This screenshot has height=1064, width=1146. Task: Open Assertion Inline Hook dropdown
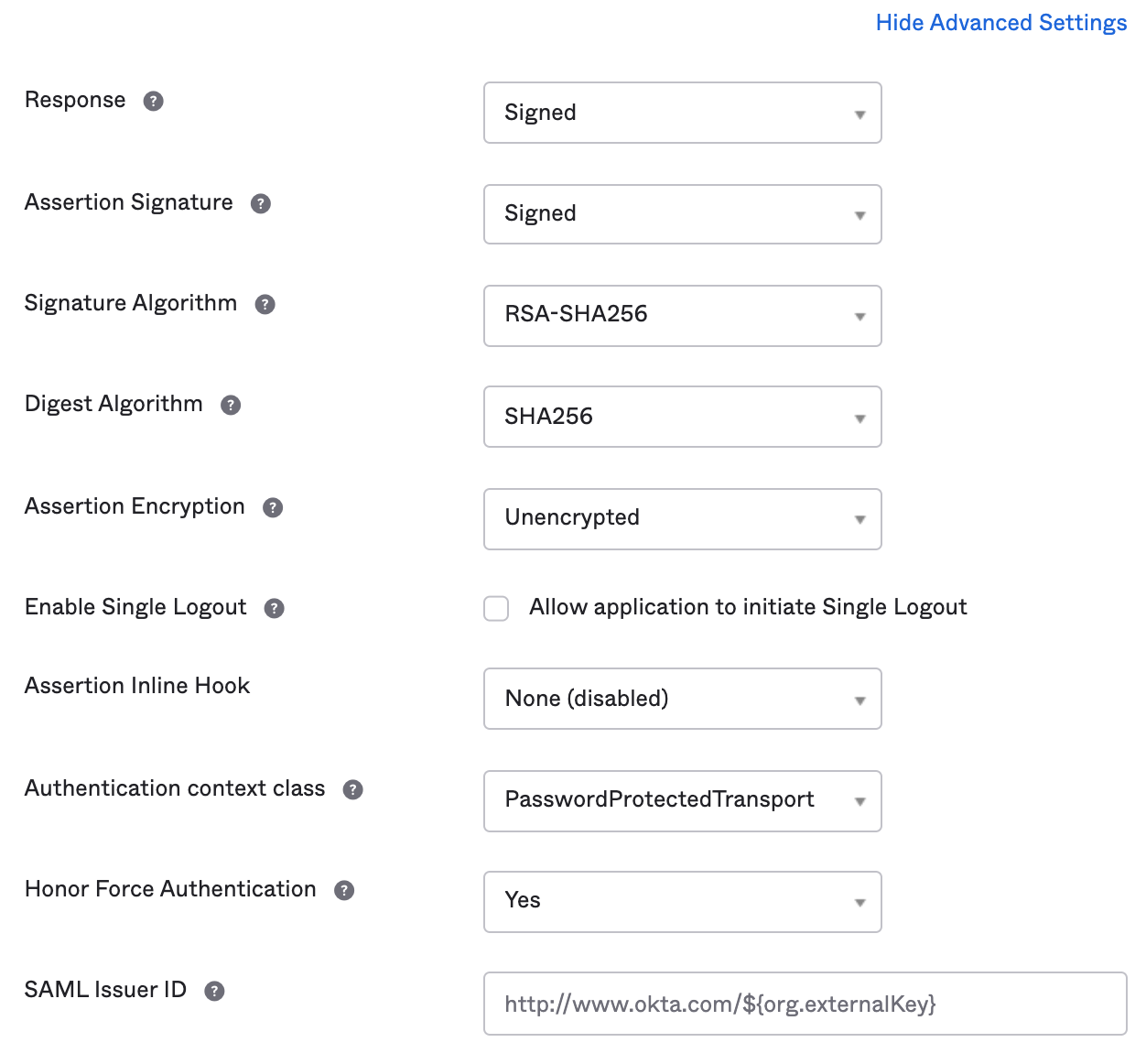682,699
